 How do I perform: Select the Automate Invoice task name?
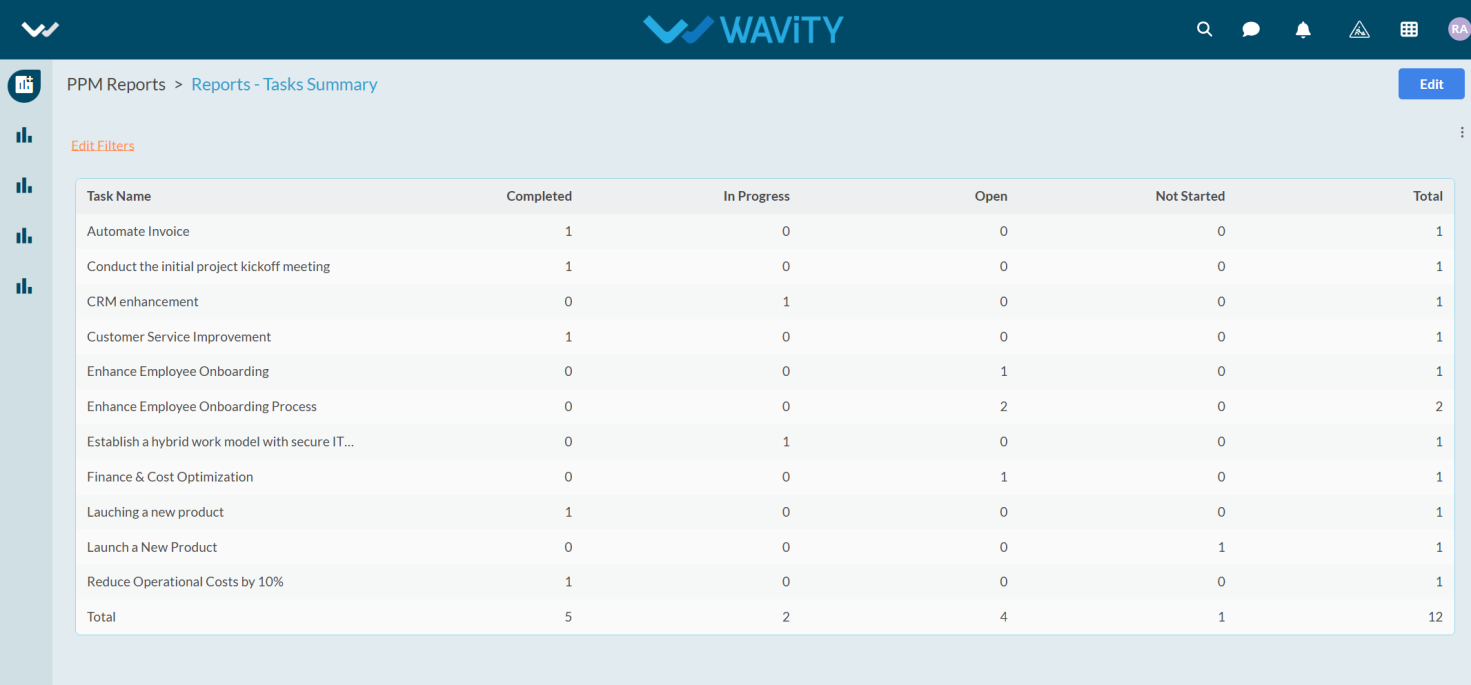(138, 231)
